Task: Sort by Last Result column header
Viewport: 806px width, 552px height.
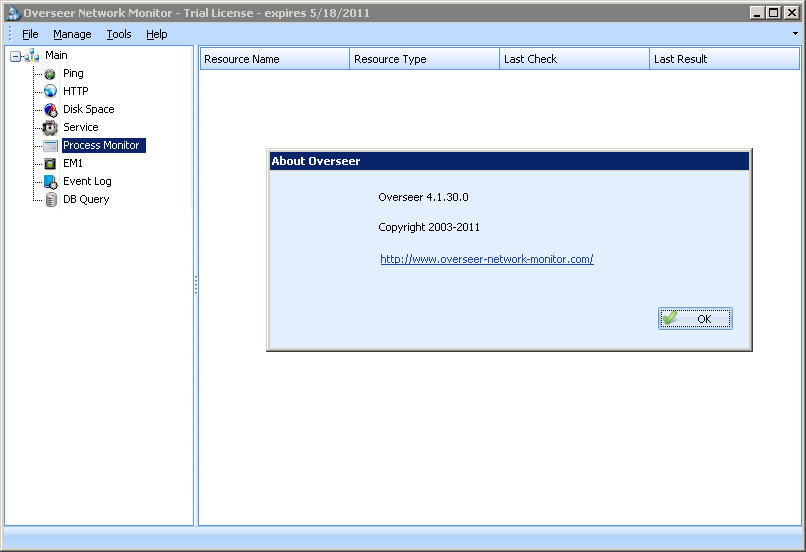Action: (x=725, y=59)
